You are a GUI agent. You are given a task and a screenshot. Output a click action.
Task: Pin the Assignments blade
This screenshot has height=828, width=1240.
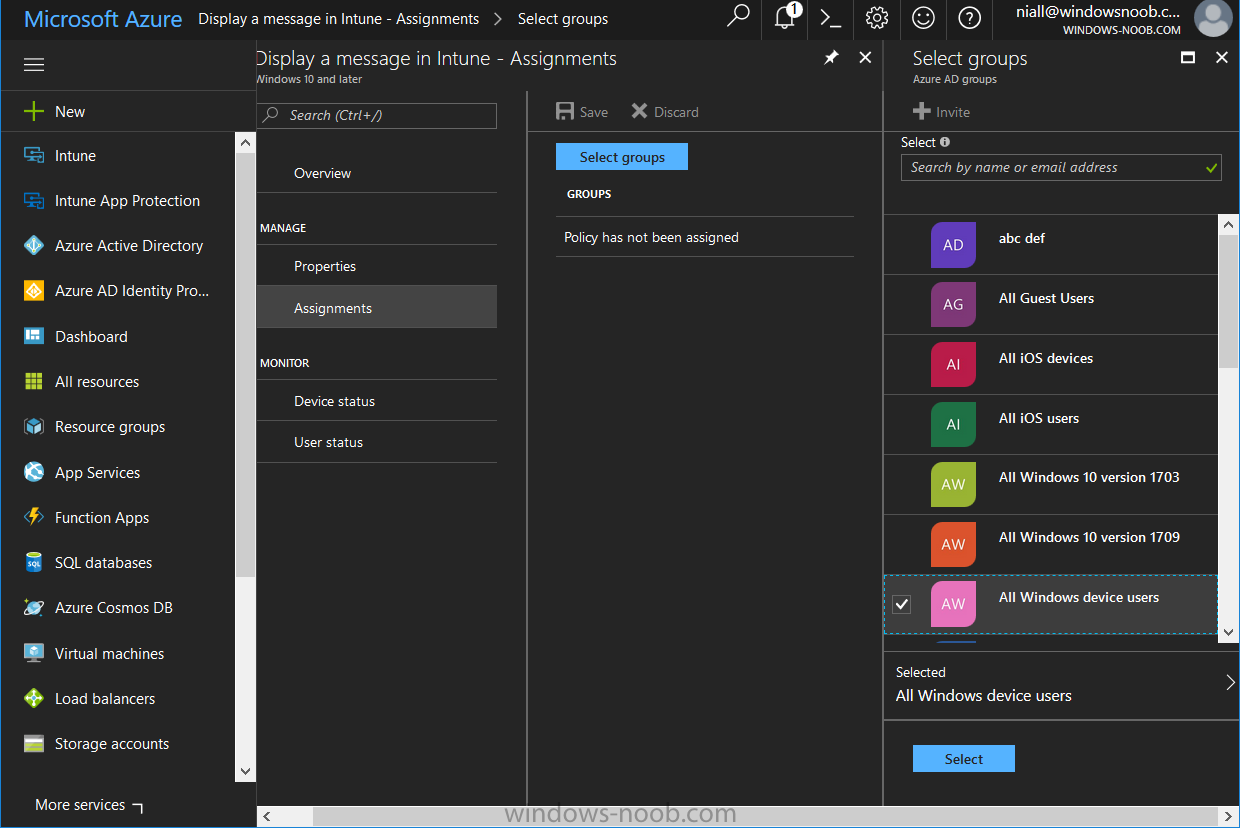(x=831, y=58)
